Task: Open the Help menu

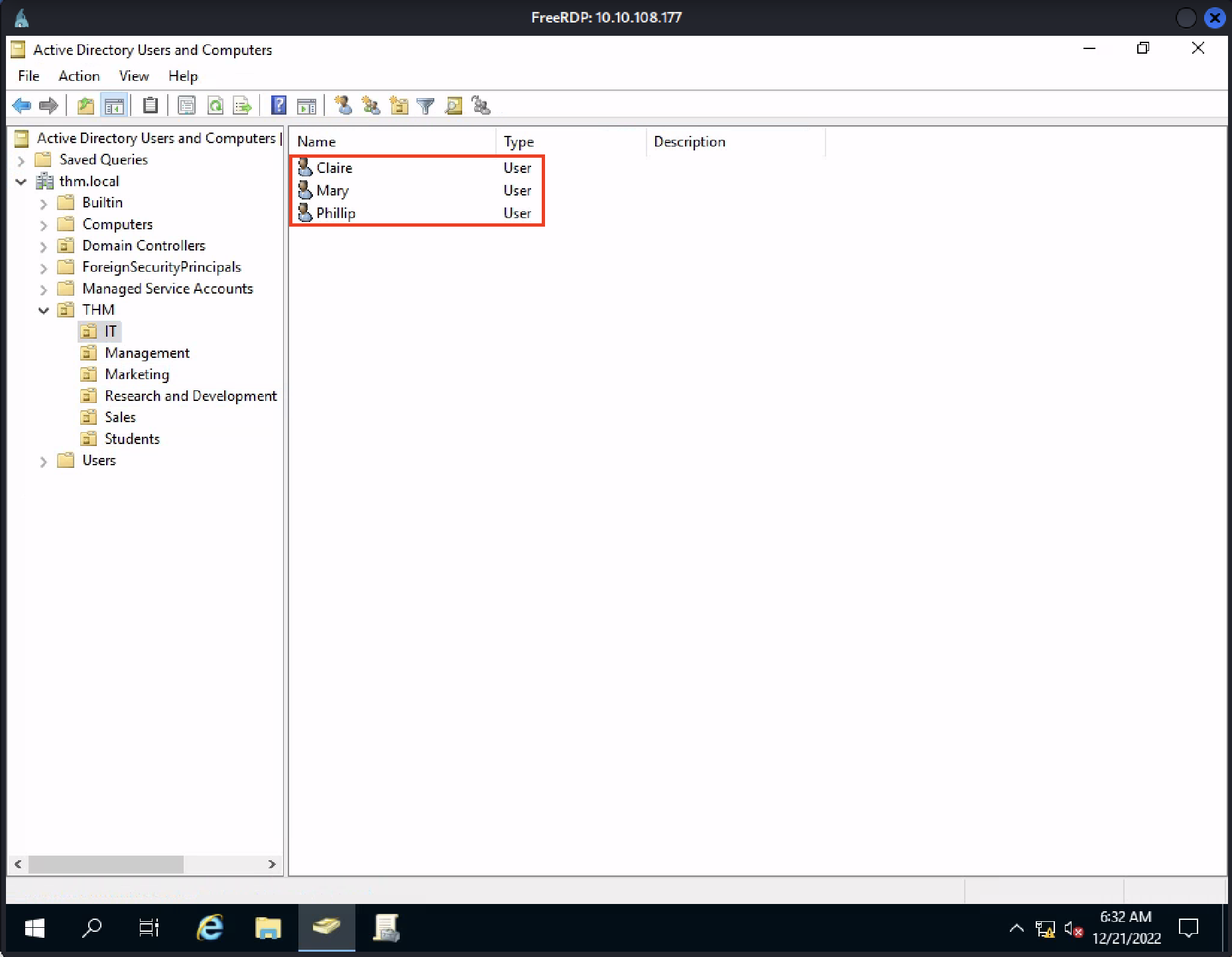Action: (183, 76)
